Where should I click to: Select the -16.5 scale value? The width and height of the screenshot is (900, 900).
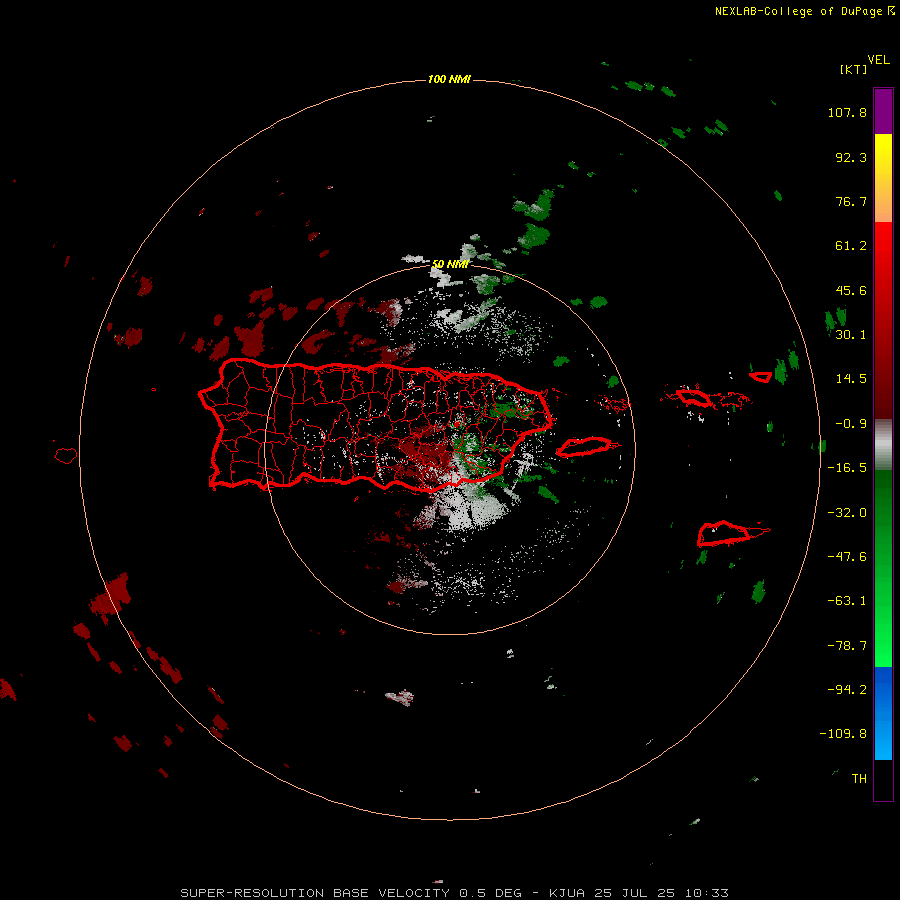coord(847,468)
